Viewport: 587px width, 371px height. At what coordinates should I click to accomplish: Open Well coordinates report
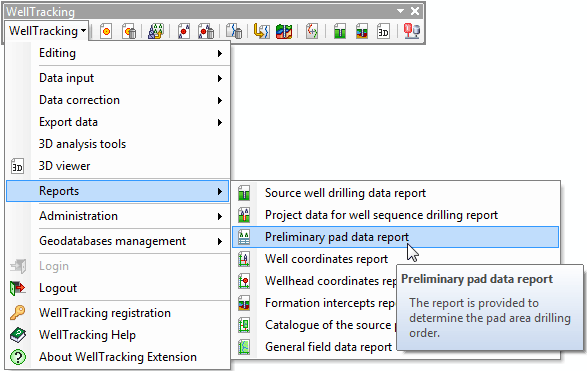coord(395,259)
